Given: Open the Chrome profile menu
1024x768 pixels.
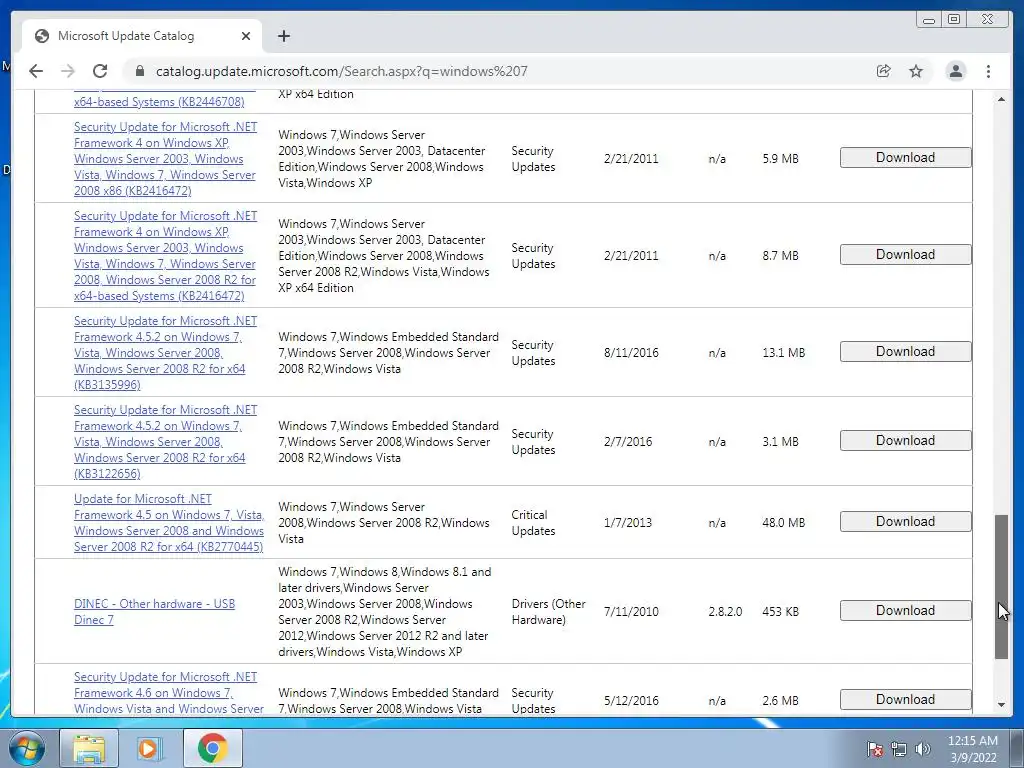Looking at the screenshot, I should coord(955,71).
